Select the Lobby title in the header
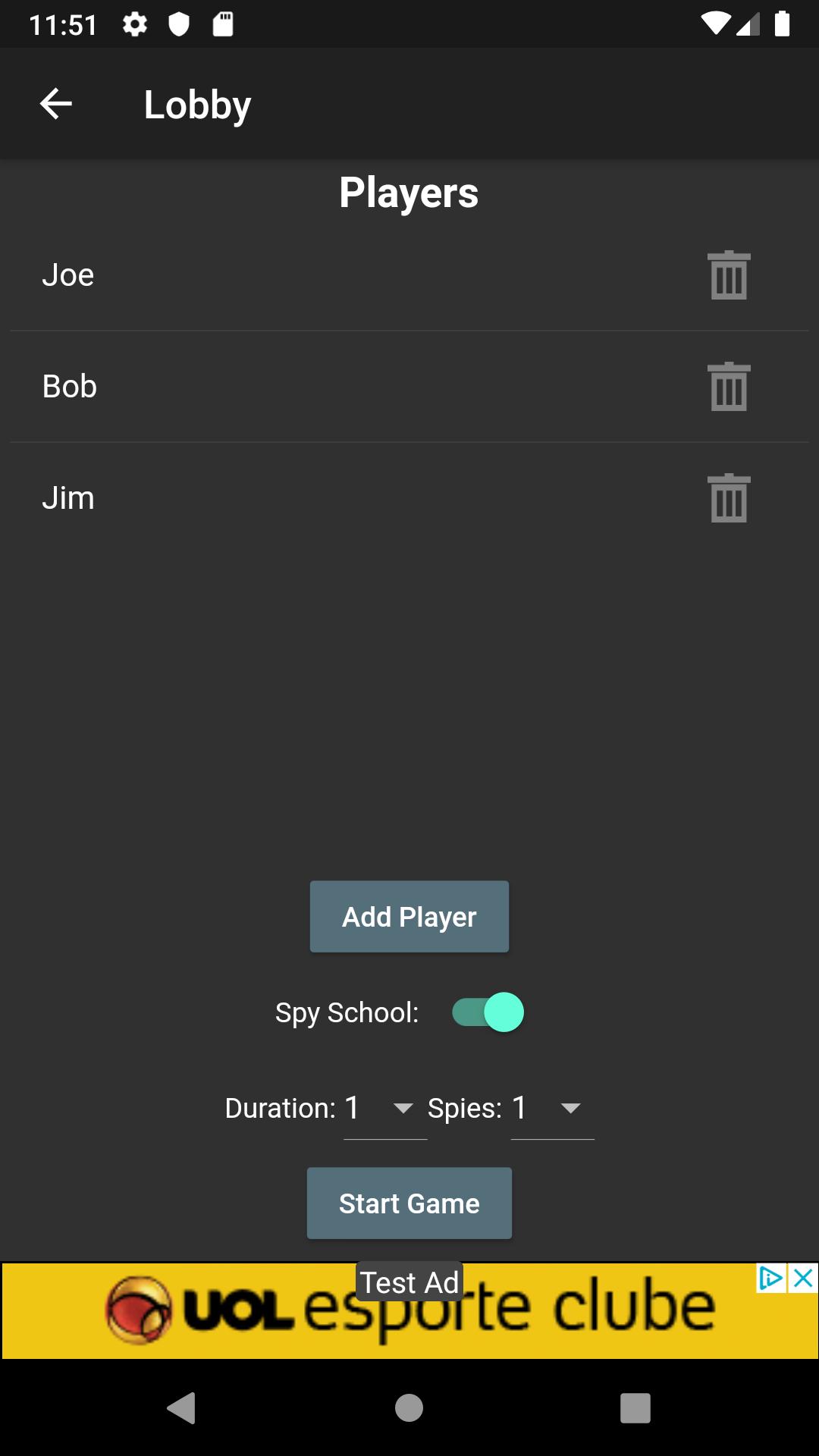 tap(197, 103)
